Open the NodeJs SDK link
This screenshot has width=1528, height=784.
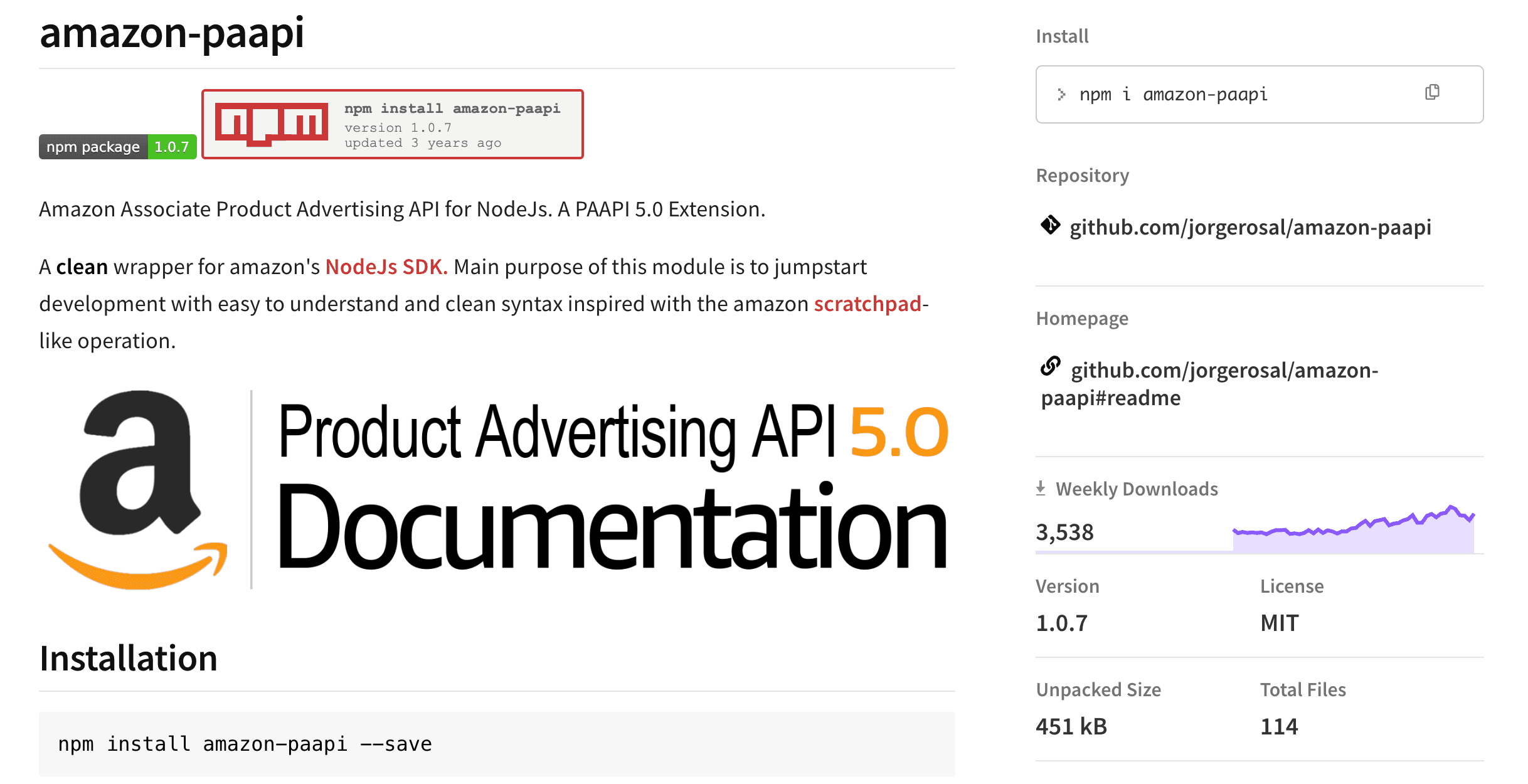tap(385, 266)
